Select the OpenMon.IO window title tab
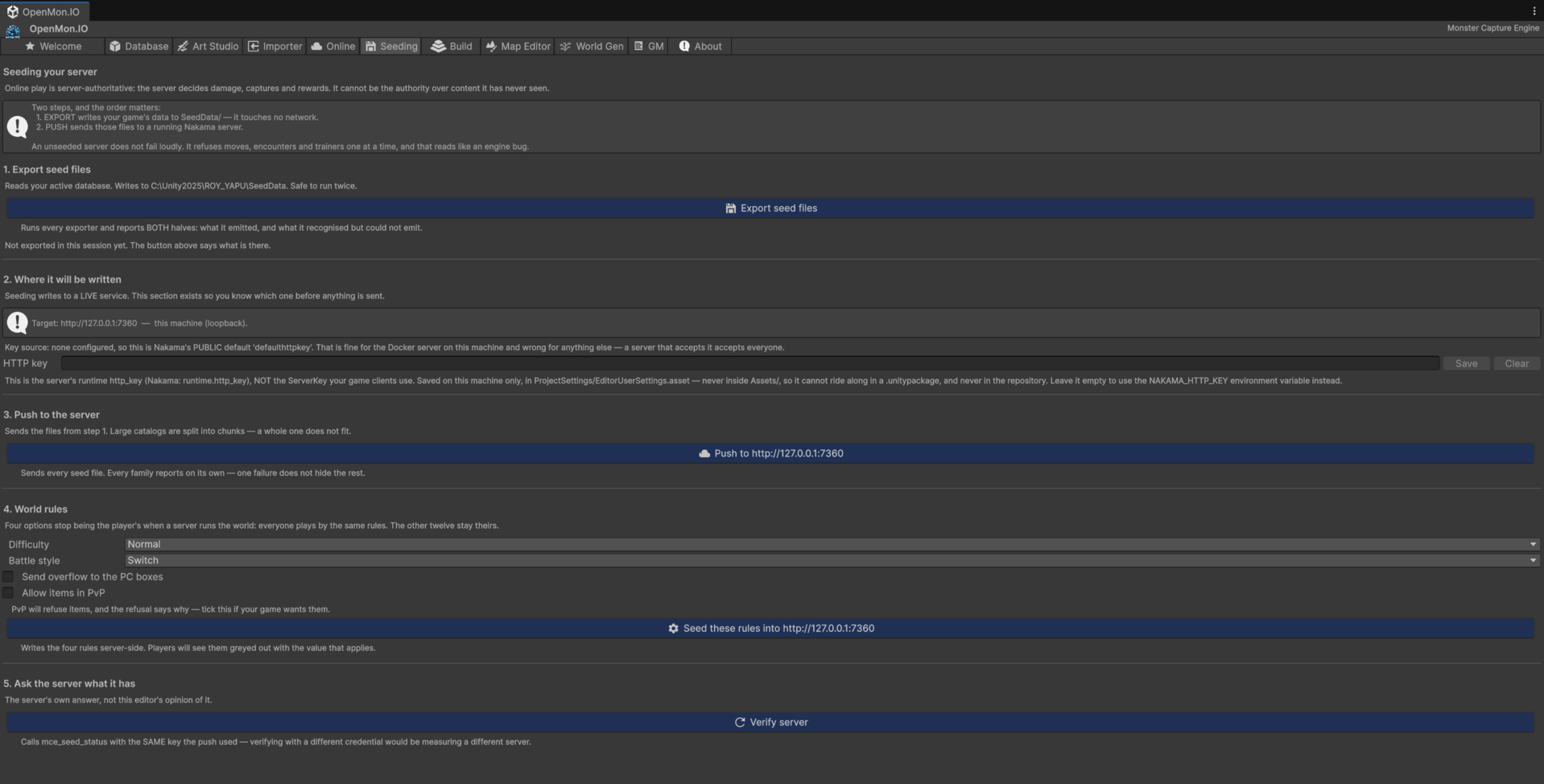This screenshot has height=784, width=1544. click(44, 12)
